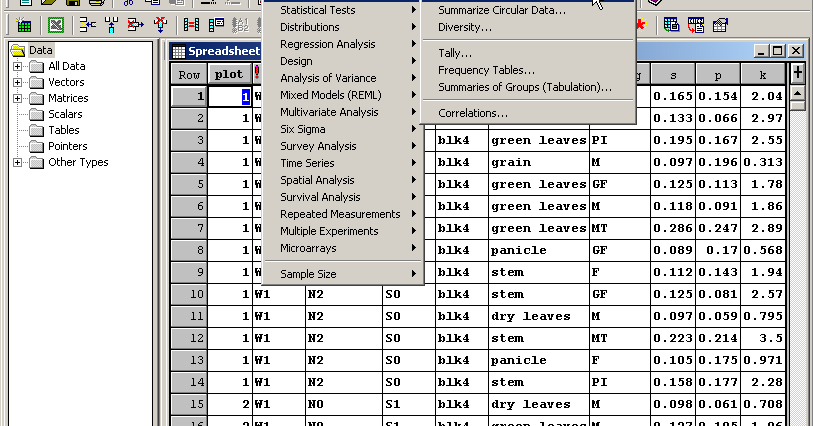Screen dimensions: 813x426
Task: Choose Diversity menu item
Action: click(x=528, y=27)
